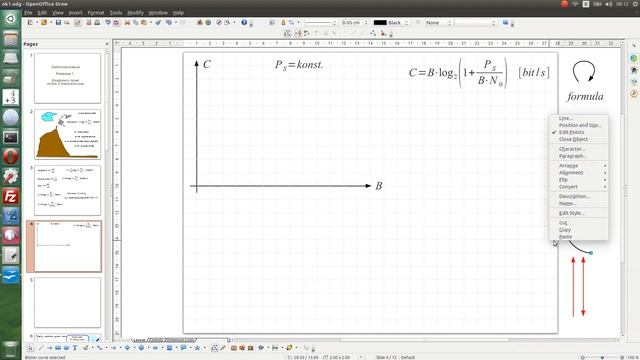
Task: Click the horizontal scrollbar below canvas
Action: (x=424, y=340)
